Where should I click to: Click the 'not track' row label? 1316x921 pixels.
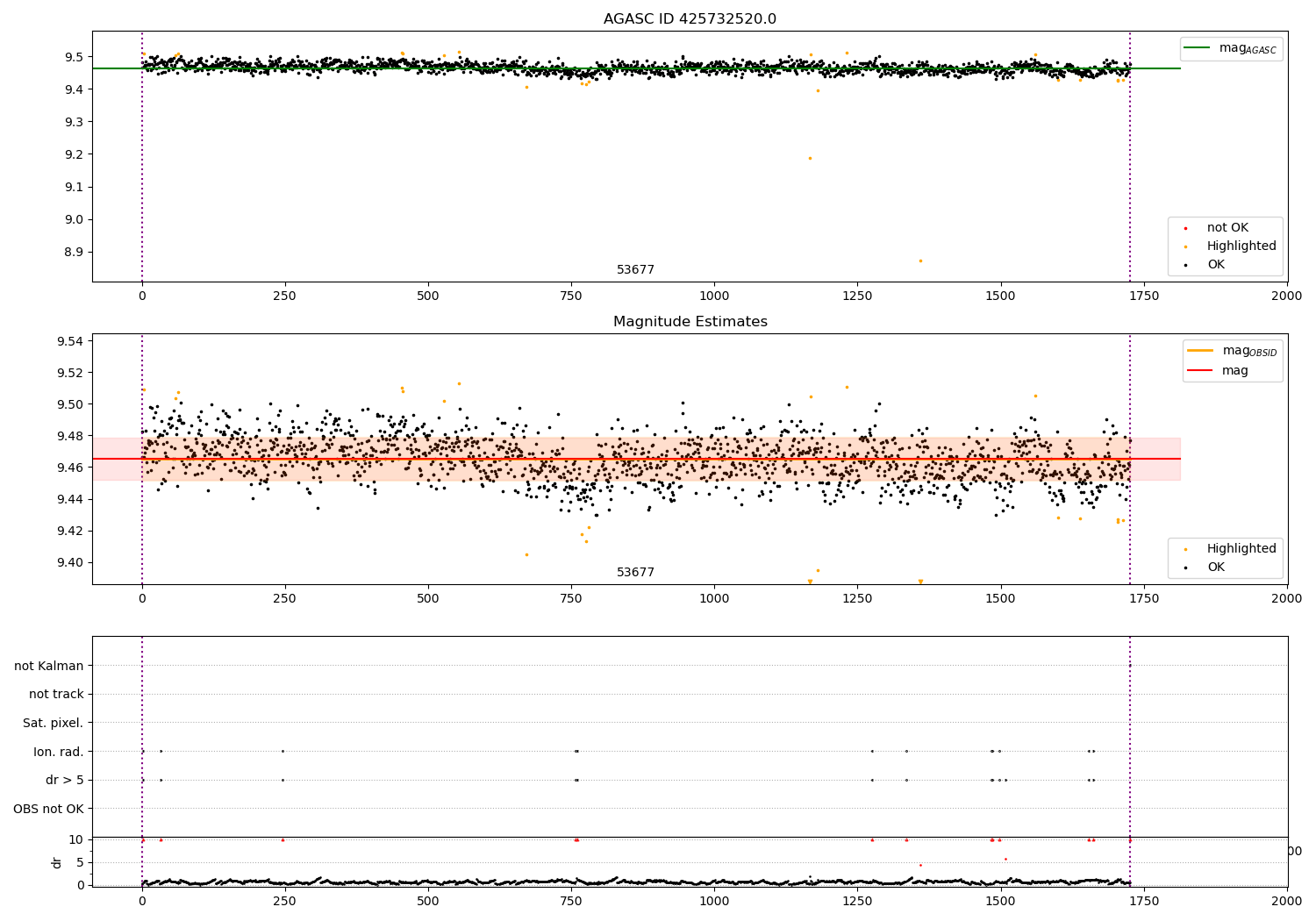coord(56,695)
